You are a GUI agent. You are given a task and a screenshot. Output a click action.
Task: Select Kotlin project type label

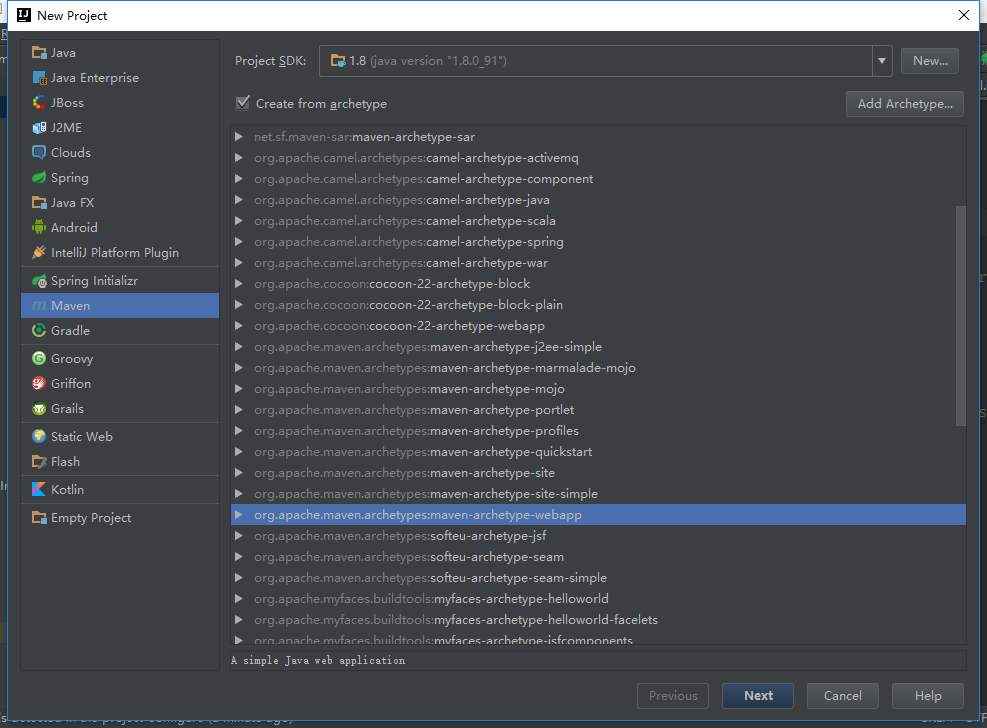tap(67, 490)
